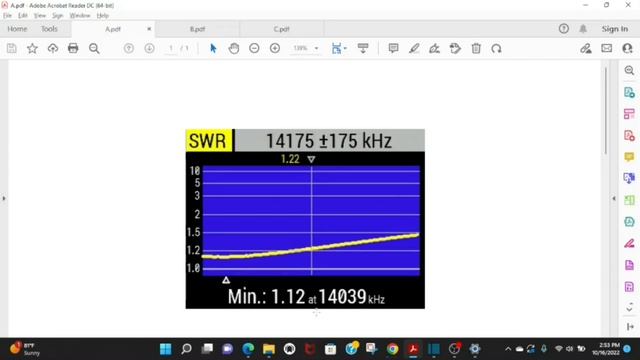Switch to the C.pdf tab
Viewport: 640px width, 360px height.
(282, 29)
